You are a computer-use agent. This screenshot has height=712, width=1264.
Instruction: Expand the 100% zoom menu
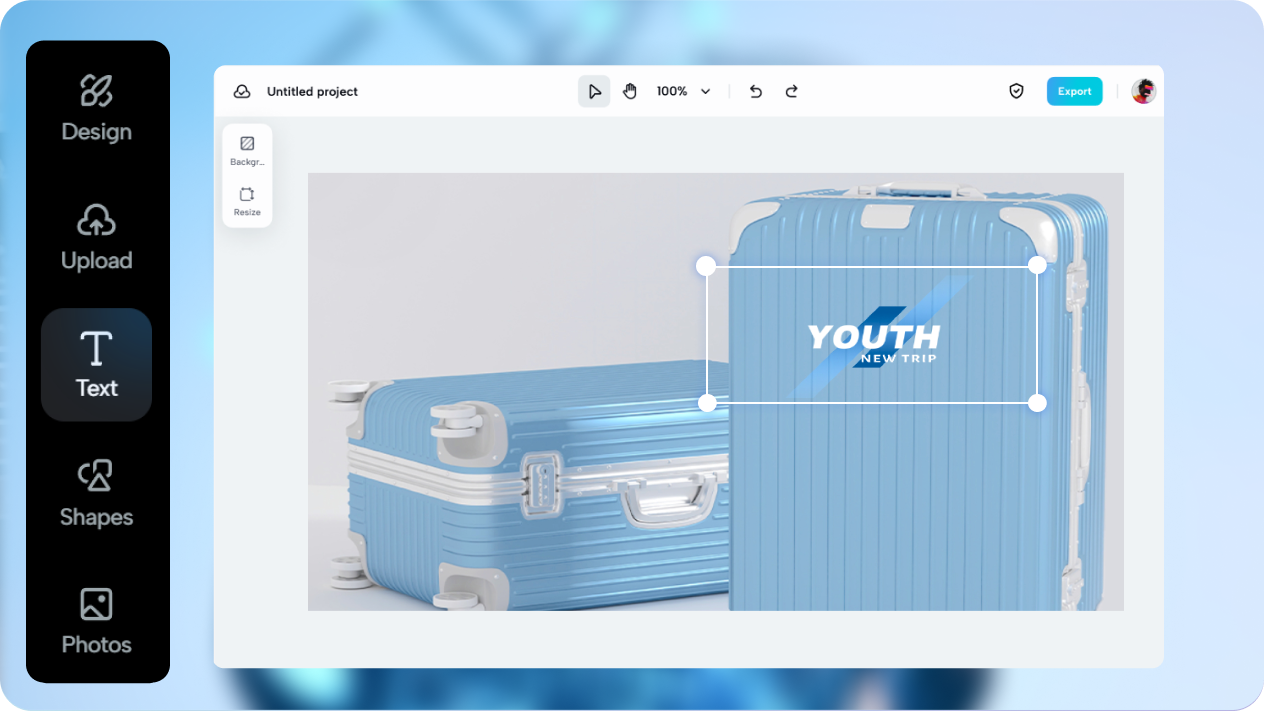point(683,91)
